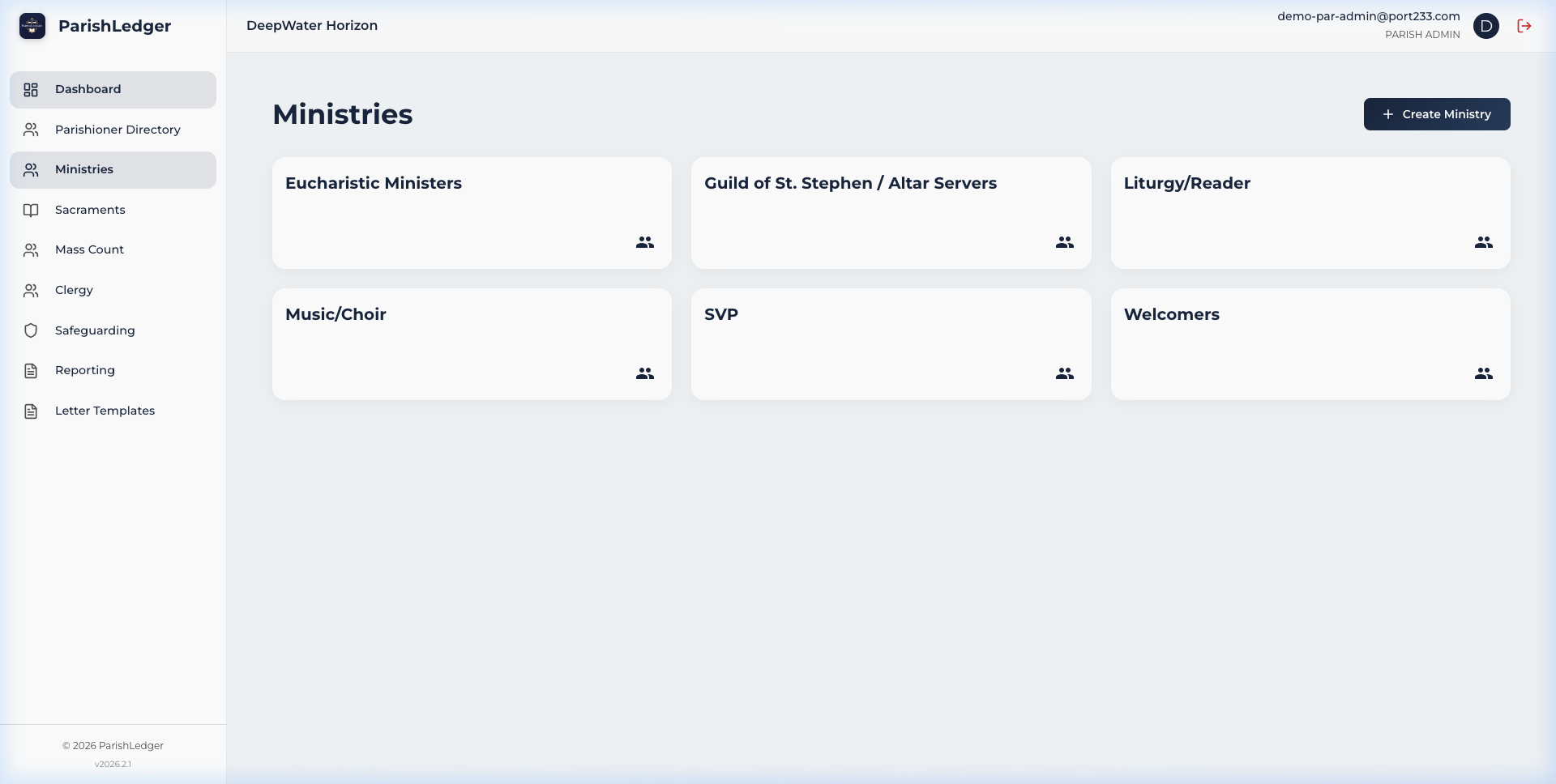Viewport: 1556px width, 784px height.
Task: Click the Safeguarding shield icon
Action: (31, 330)
